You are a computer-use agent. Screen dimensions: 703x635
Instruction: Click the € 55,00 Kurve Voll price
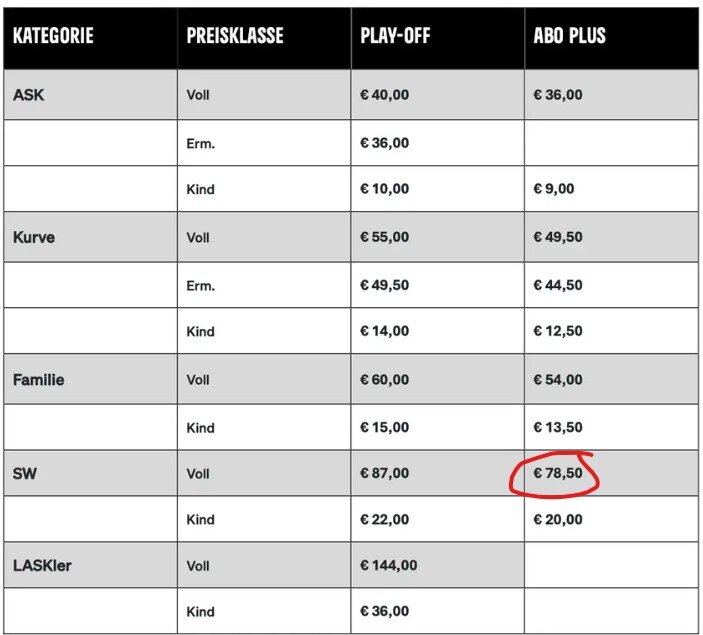(384, 237)
